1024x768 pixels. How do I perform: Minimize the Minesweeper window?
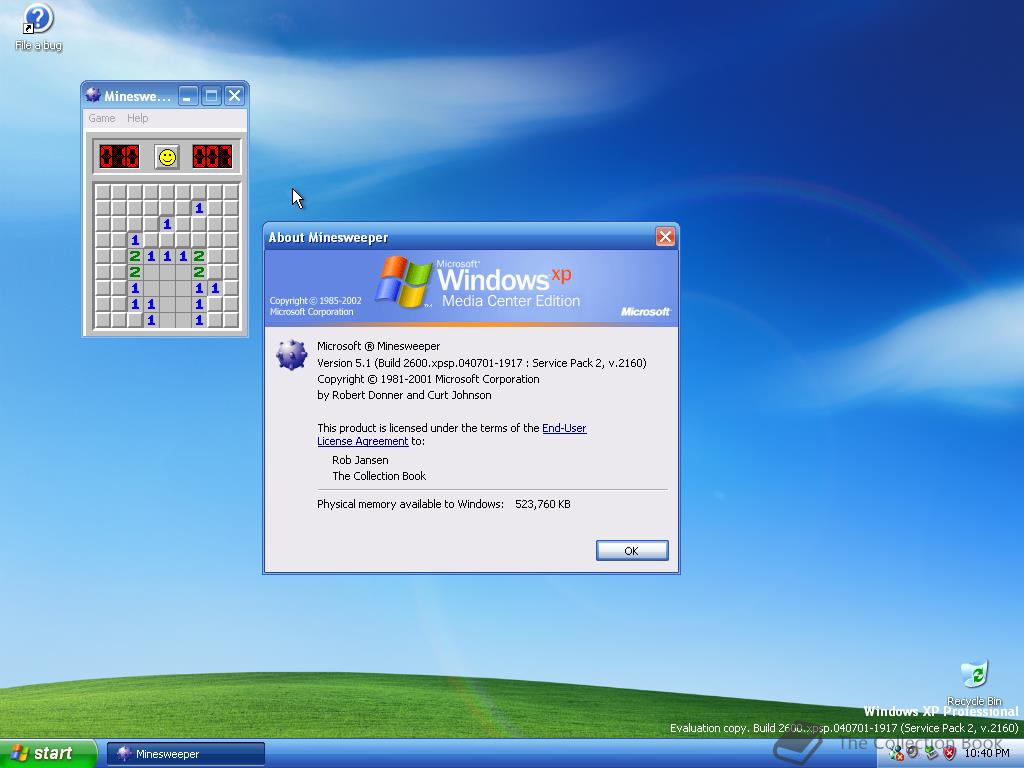(x=187, y=96)
